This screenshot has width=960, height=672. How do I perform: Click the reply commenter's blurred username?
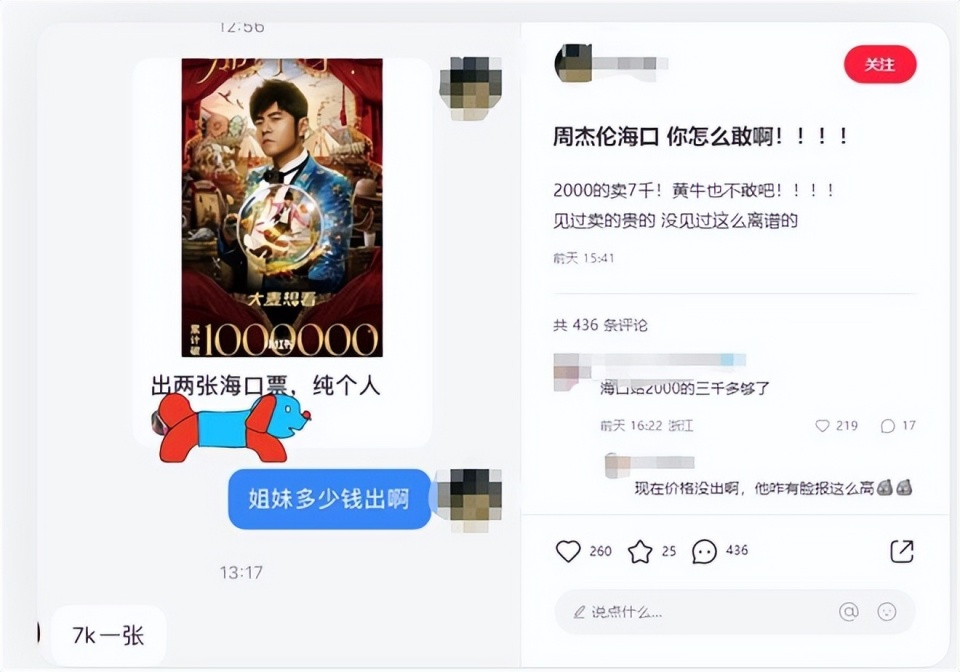click(663, 463)
